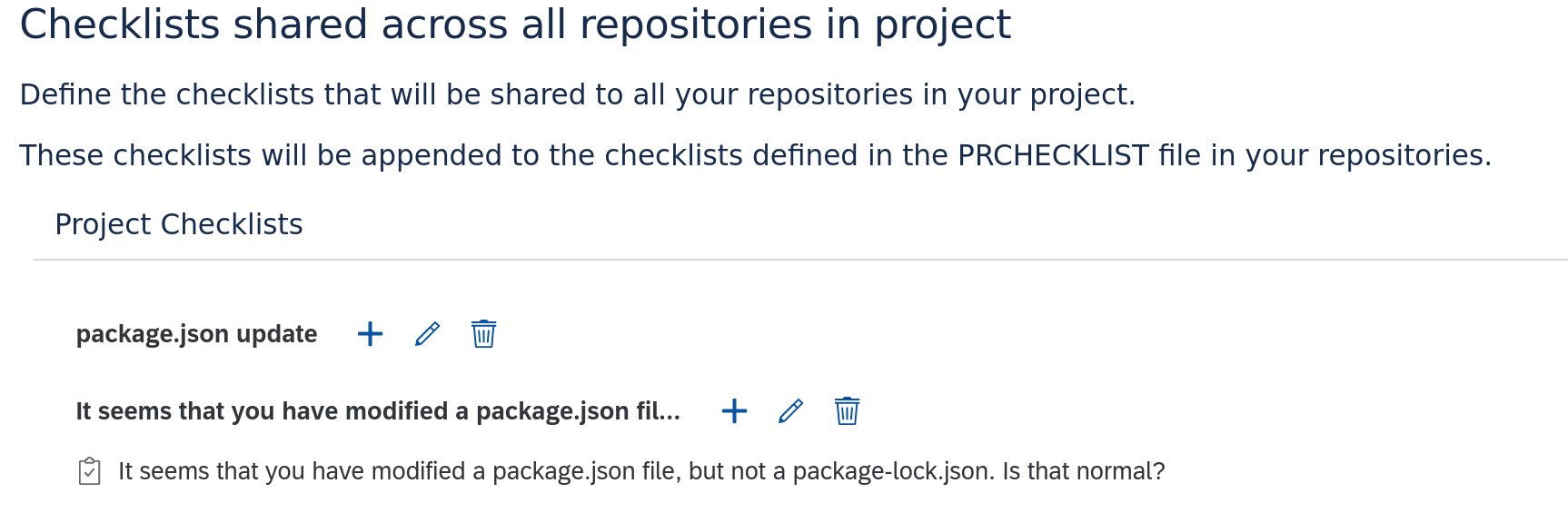1568x513 pixels.
Task: Edit the truncated 'It seems that you' group
Action: pos(790,411)
